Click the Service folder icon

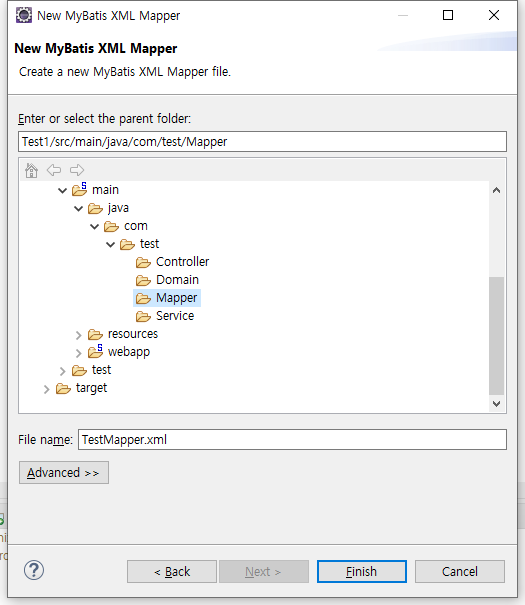point(143,317)
